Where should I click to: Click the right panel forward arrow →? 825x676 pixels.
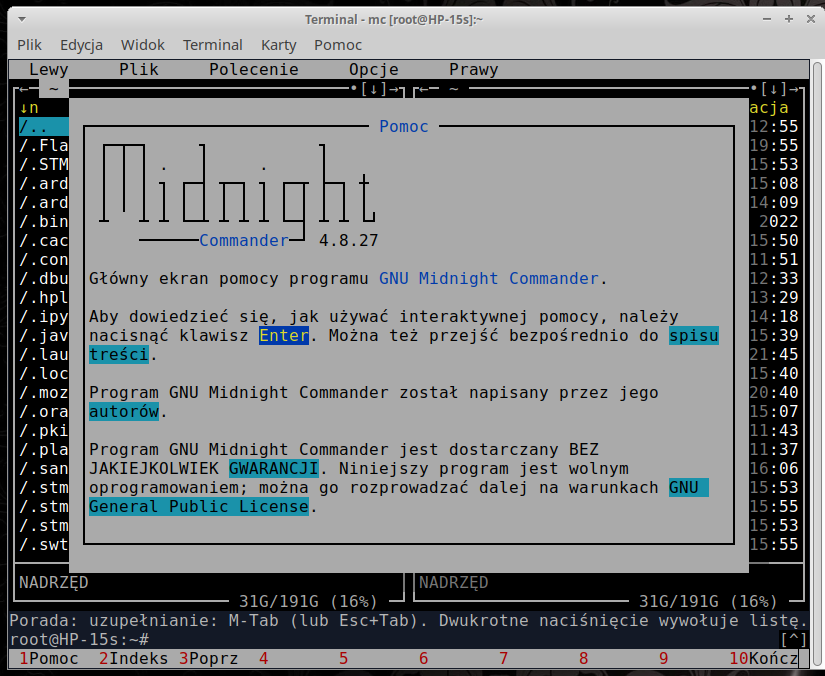pyautogui.click(x=793, y=89)
